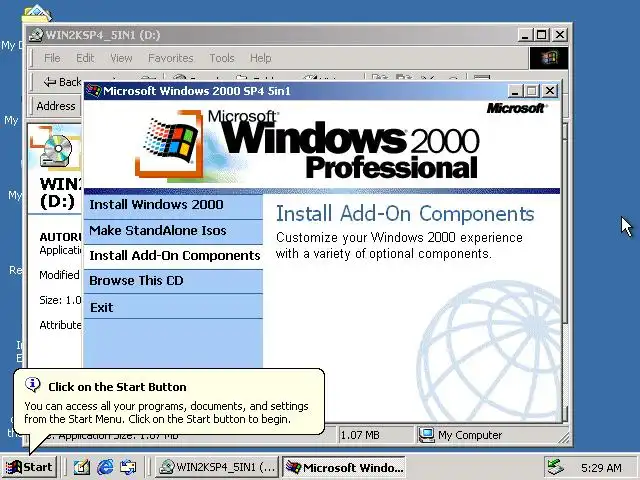Image resolution: width=640 pixels, height=480 pixels.
Task: Click the taskbar clock 5:29 AM
Action: point(601,467)
